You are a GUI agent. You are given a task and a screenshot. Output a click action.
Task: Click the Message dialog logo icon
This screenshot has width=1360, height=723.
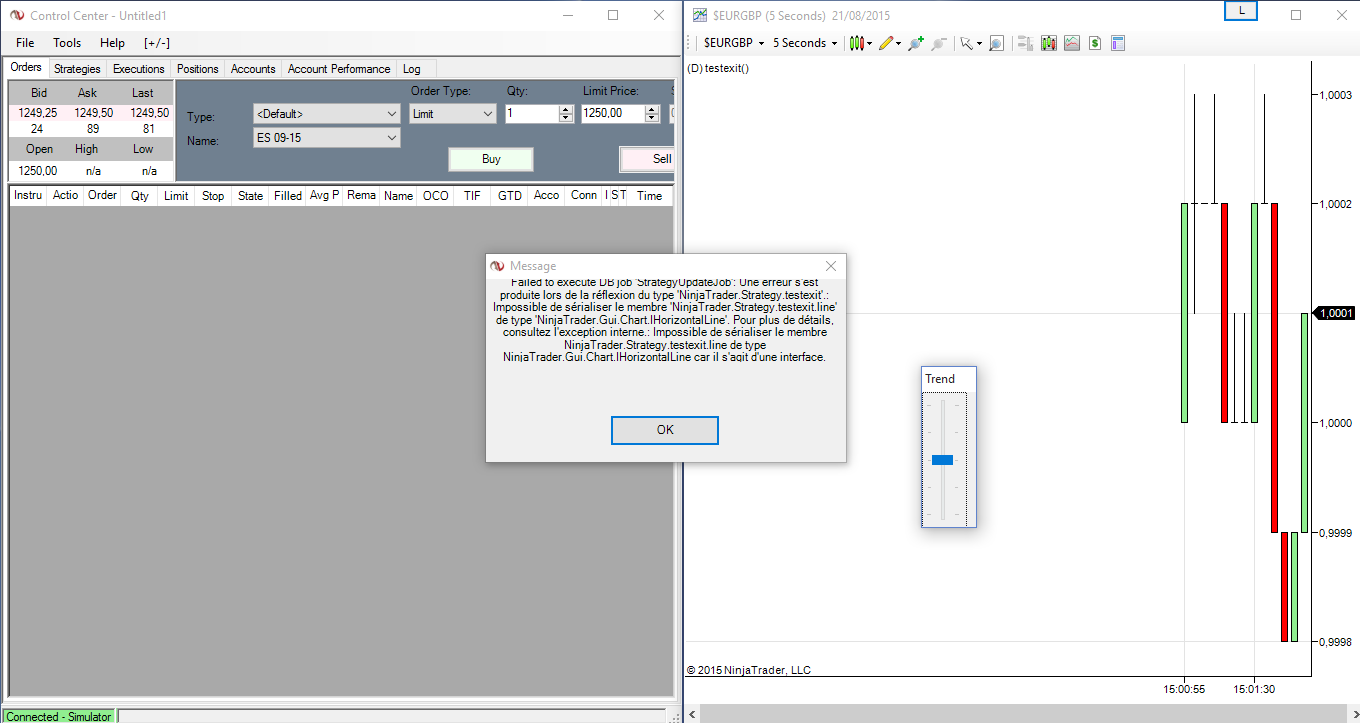[x=498, y=266]
